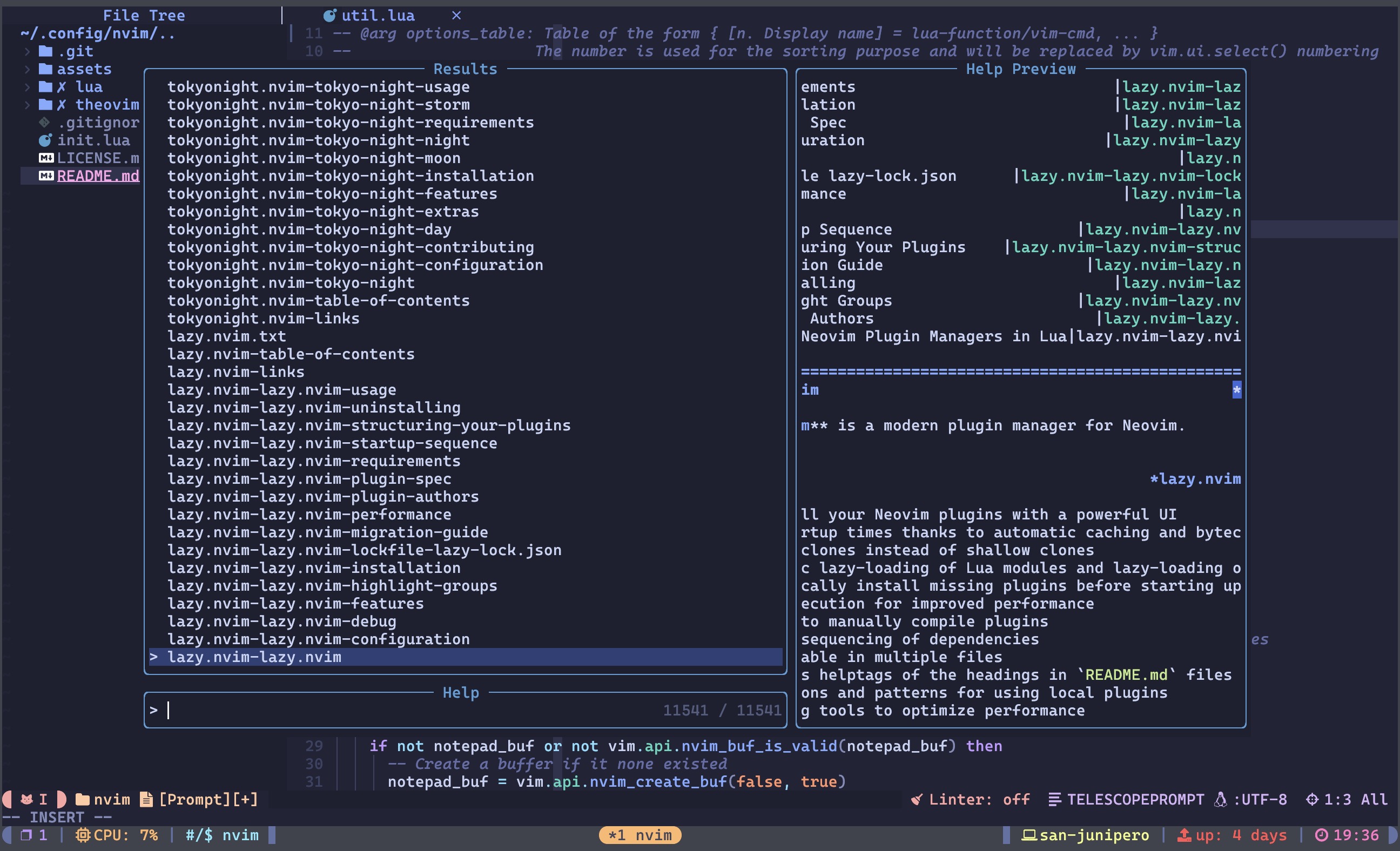Click the lua folder icon
This screenshot has height=851, width=1400.
click(x=45, y=87)
